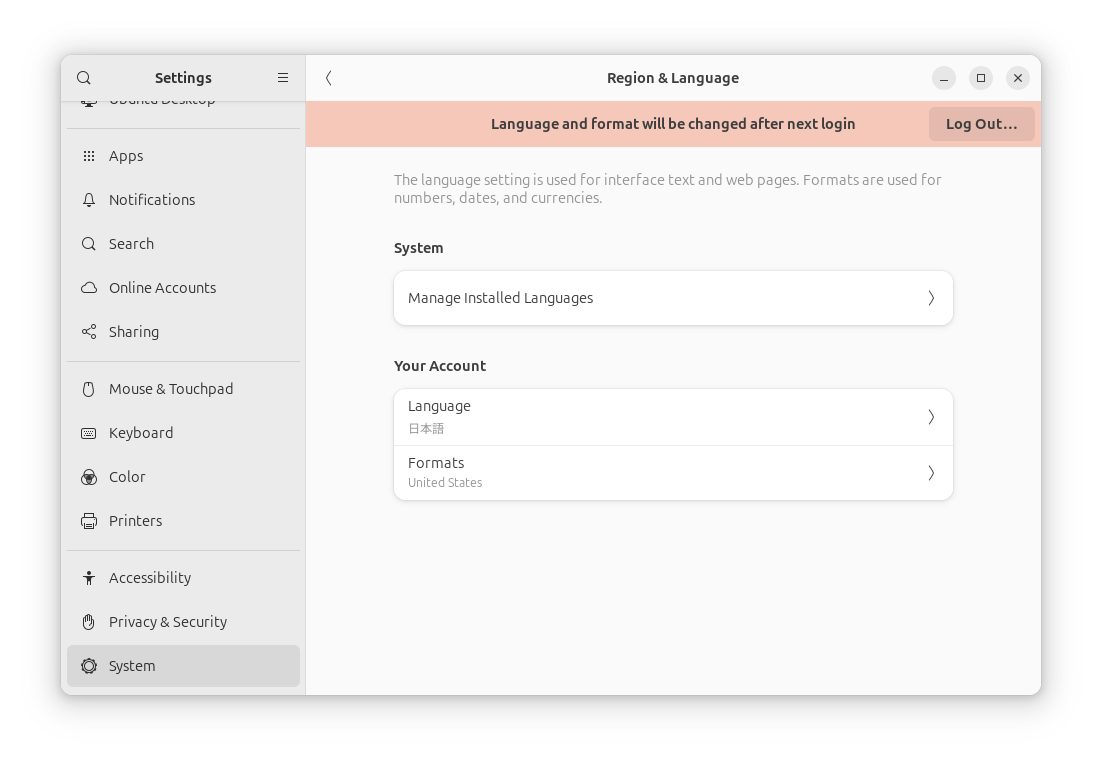Click the Keyboard icon in sidebar
The image size is (1102, 762).
tap(89, 434)
